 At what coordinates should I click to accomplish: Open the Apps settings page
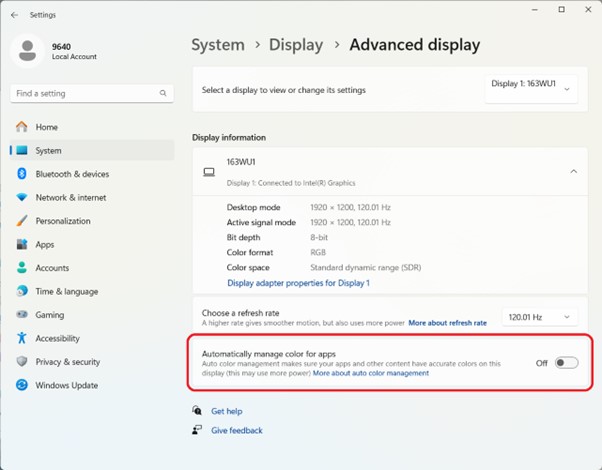click(45, 244)
